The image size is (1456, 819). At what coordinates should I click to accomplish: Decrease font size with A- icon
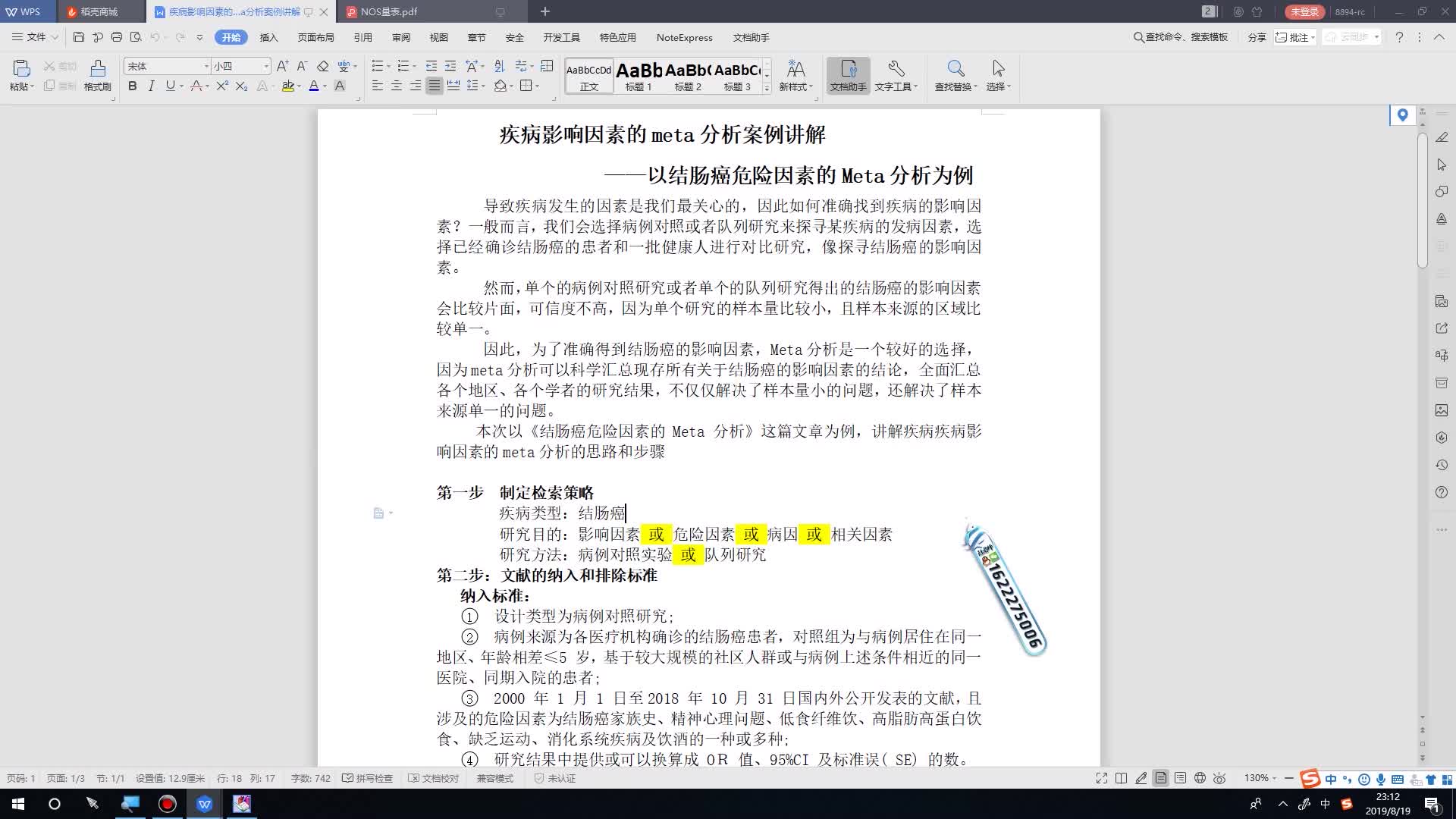pos(302,66)
